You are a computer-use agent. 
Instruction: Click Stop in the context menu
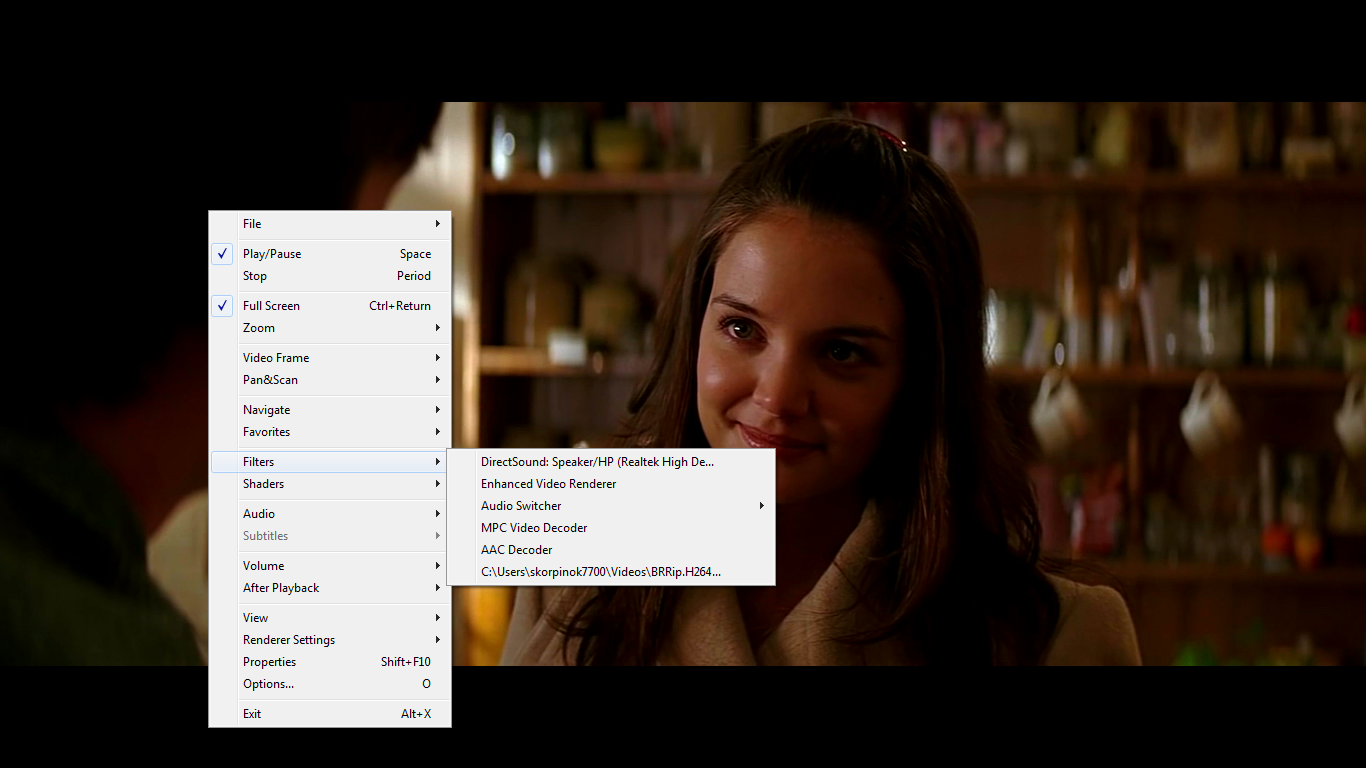[330, 276]
